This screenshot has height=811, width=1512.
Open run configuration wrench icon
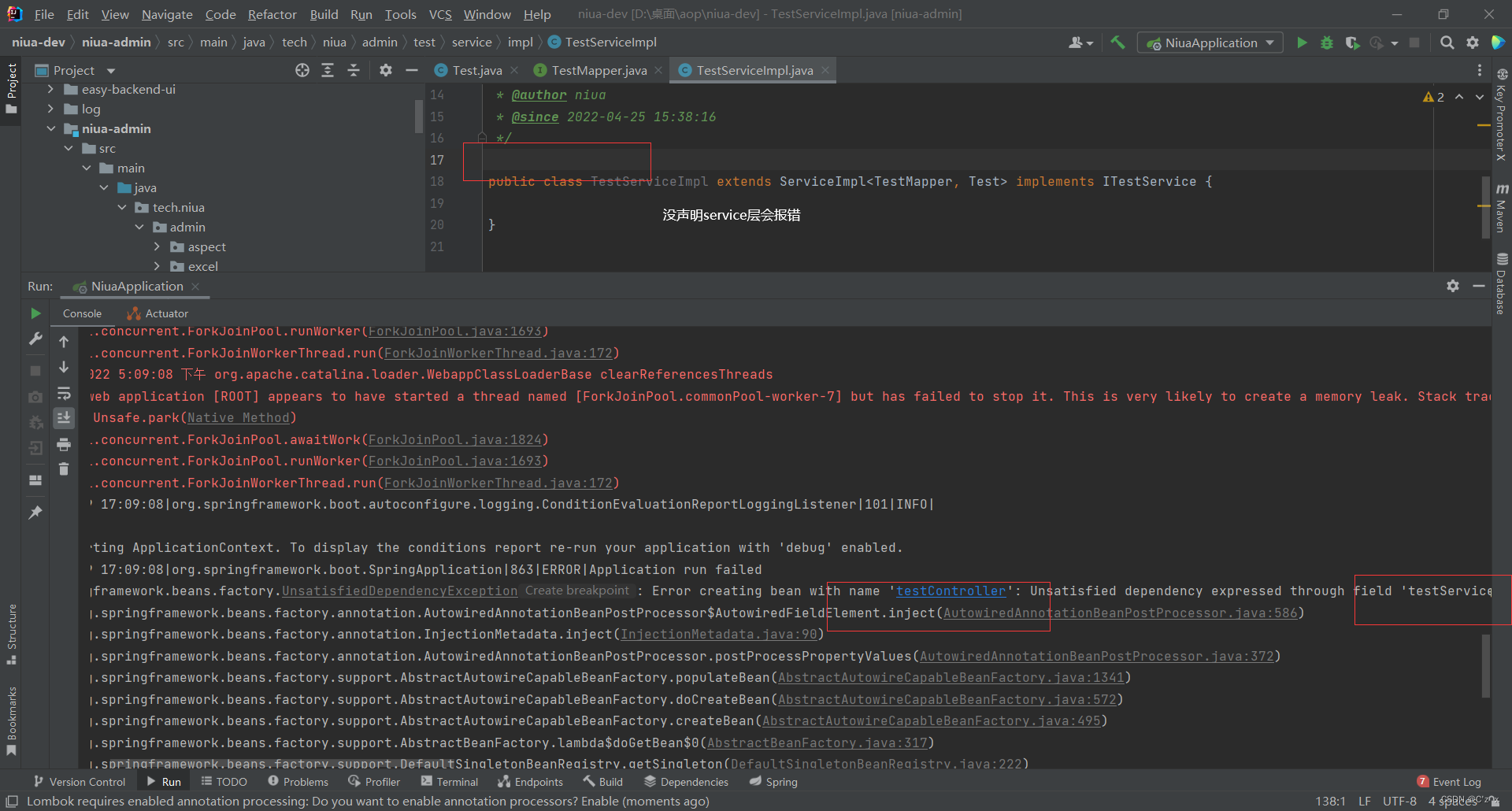[35, 339]
